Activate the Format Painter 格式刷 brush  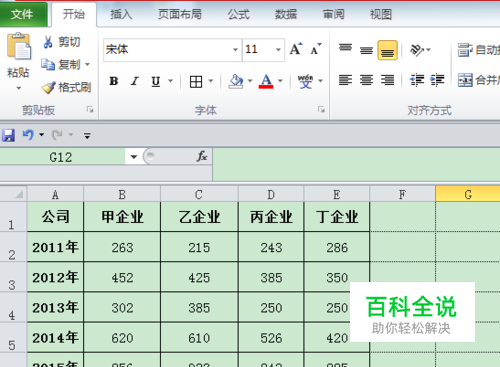pos(66,87)
